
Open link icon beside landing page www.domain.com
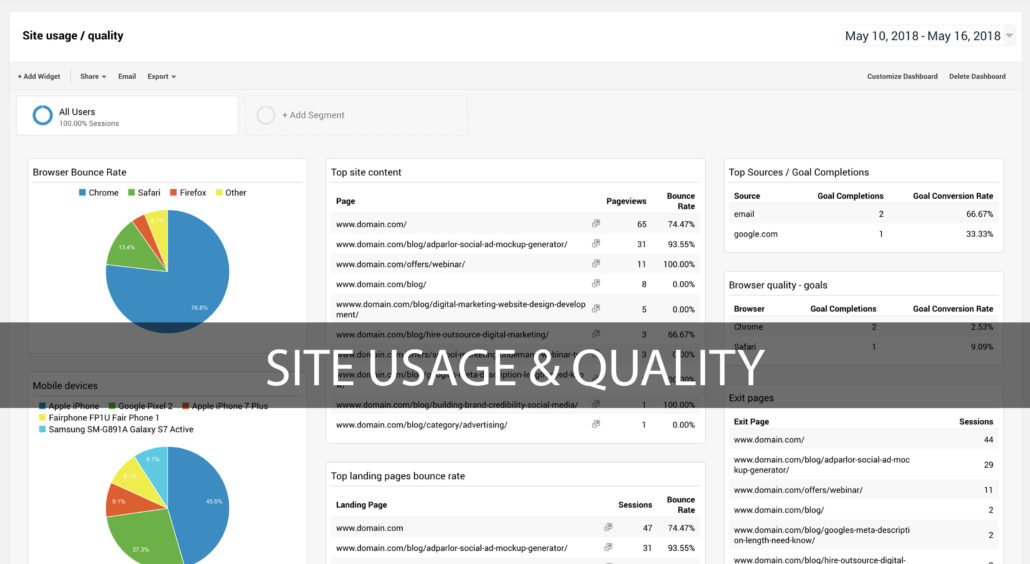[608, 527]
